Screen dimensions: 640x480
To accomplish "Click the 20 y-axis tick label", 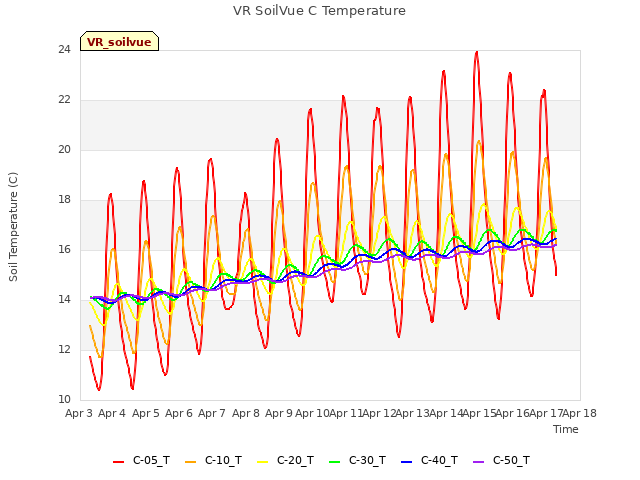I will click(64, 150).
